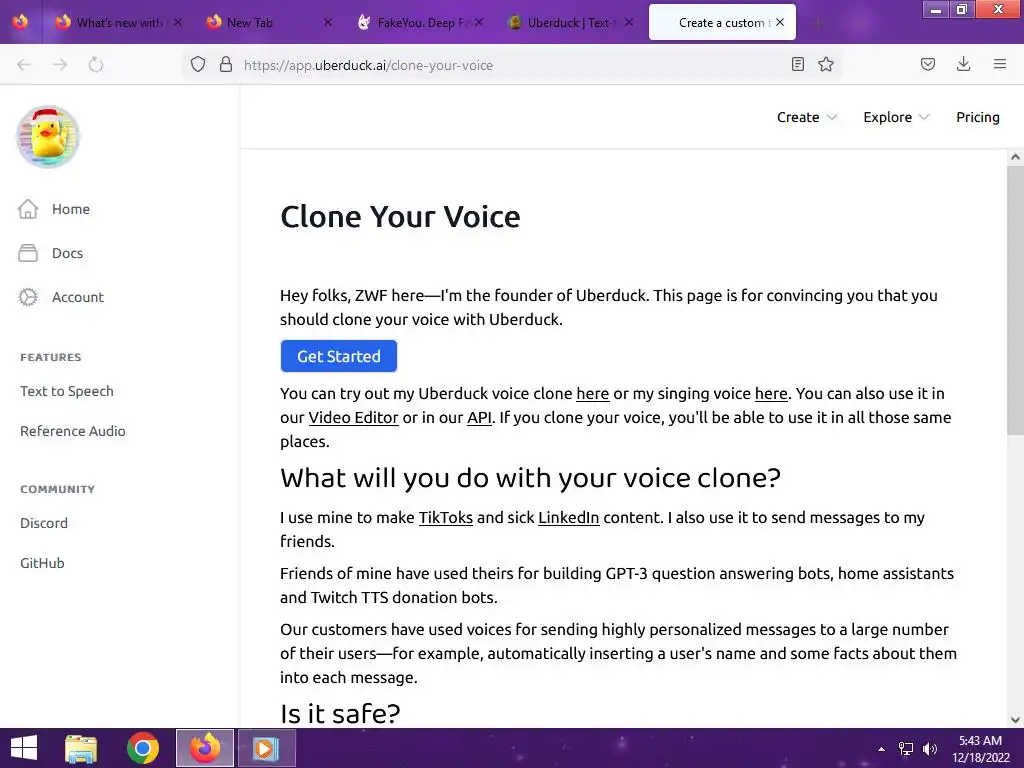The image size is (1024, 768).
Task: Open File Explorer from the taskbar
Action: click(81, 748)
